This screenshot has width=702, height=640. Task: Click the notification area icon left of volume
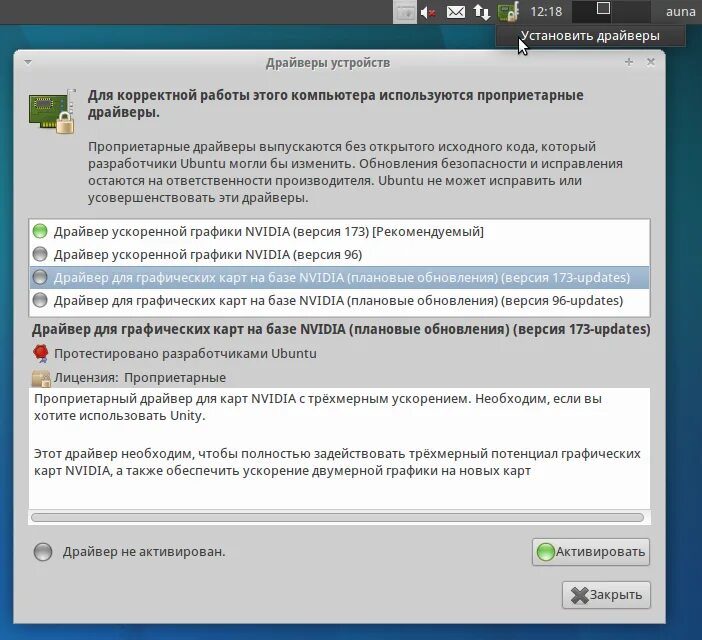coord(405,12)
